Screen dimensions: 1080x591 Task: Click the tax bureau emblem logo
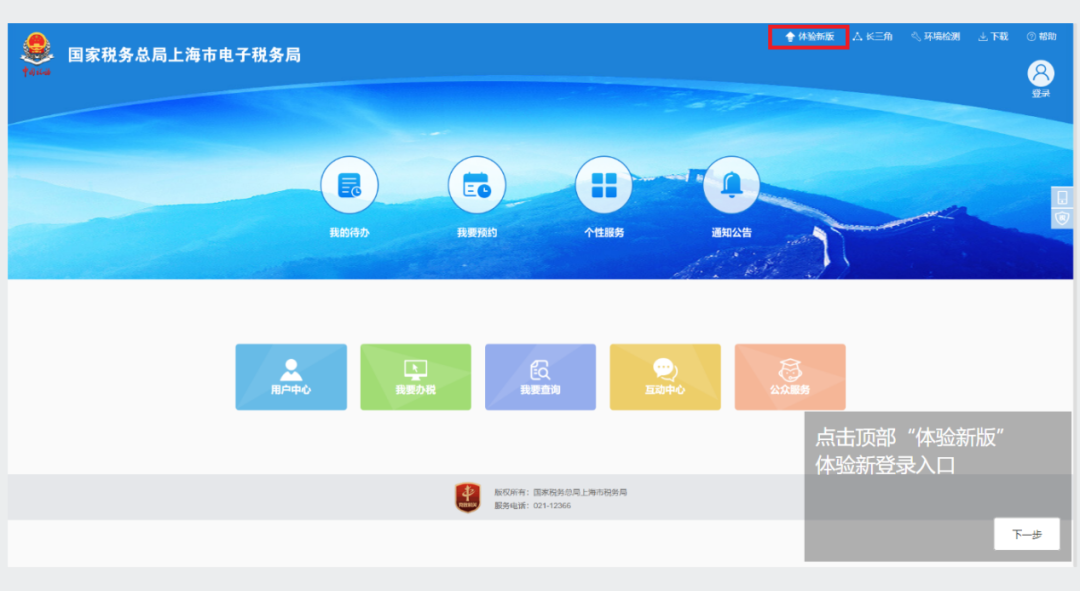pos(37,52)
